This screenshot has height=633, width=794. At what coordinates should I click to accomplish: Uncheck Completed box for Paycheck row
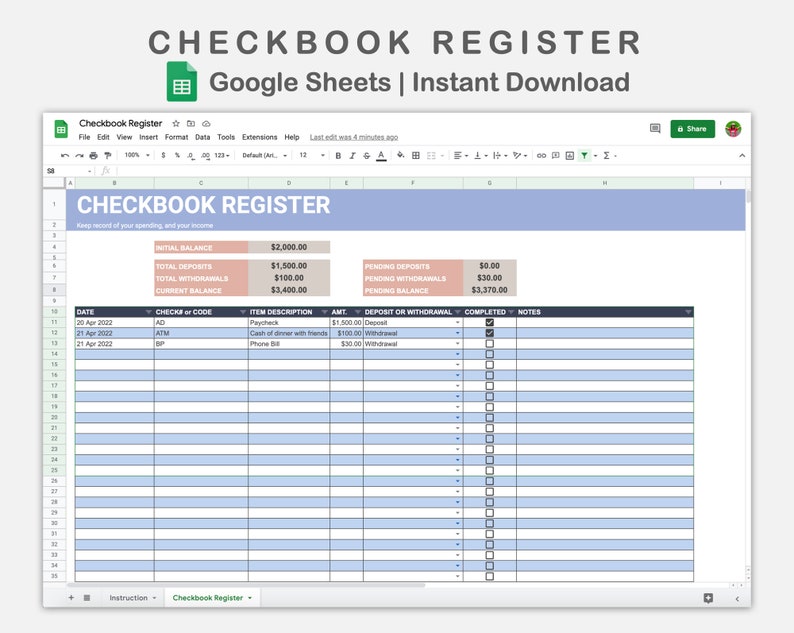click(490, 323)
